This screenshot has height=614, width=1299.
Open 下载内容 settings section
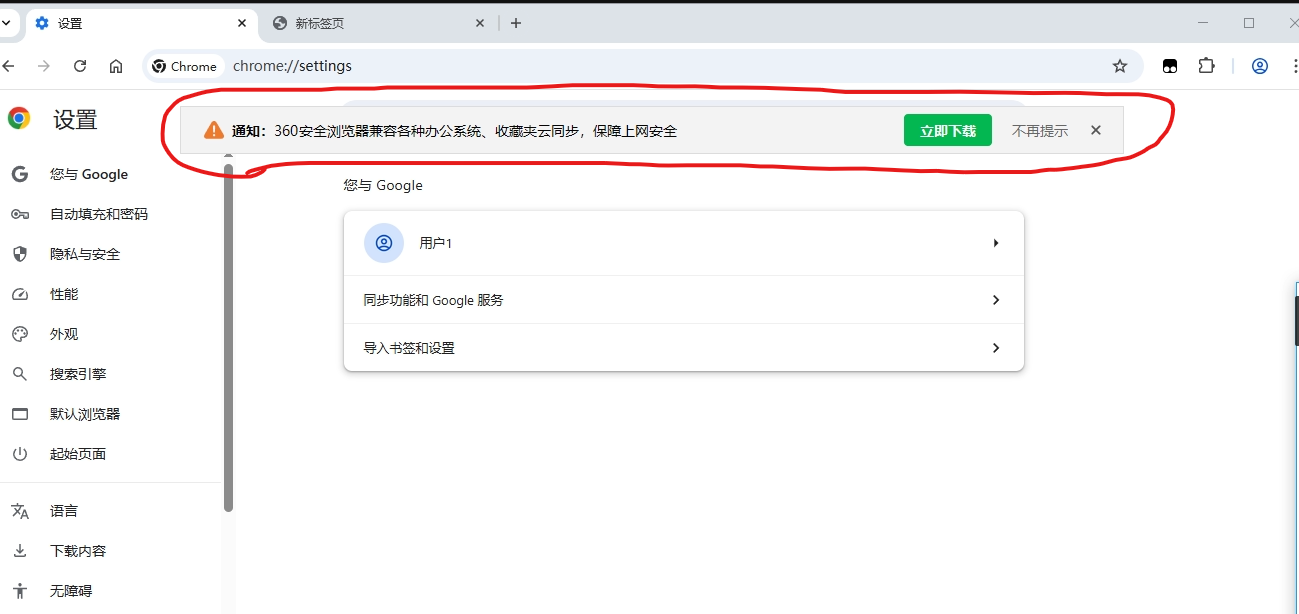coord(78,551)
